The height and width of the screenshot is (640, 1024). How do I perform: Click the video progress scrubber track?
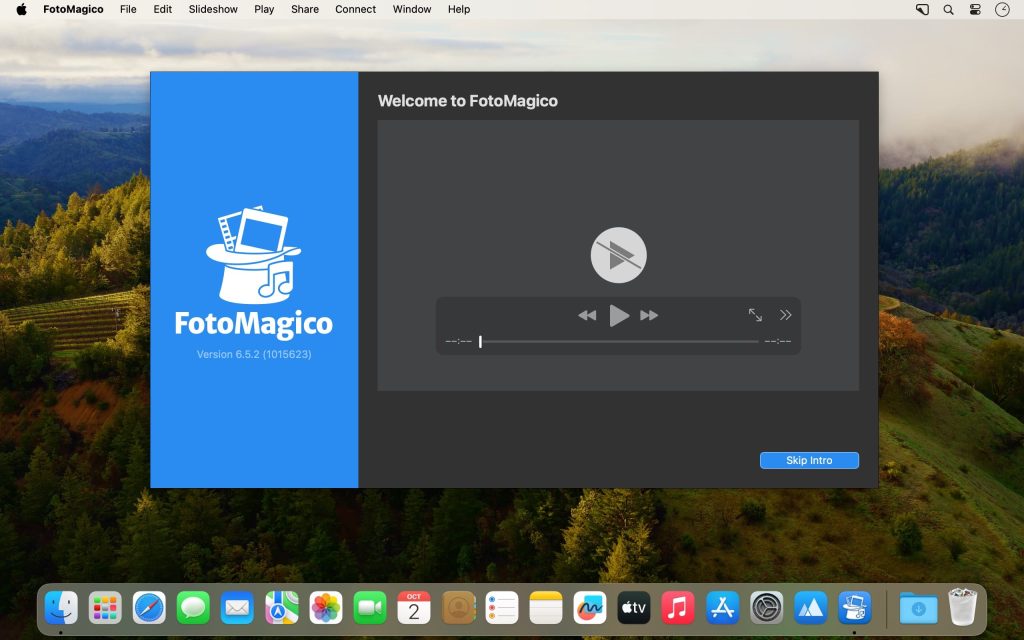pyautogui.click(x=618, y=342)
